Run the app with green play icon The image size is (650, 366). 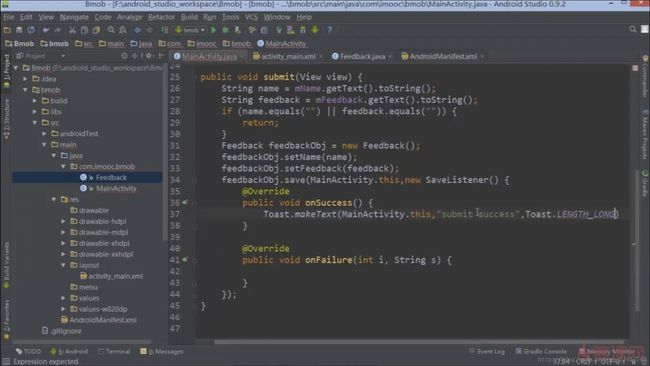click(213, 30)
